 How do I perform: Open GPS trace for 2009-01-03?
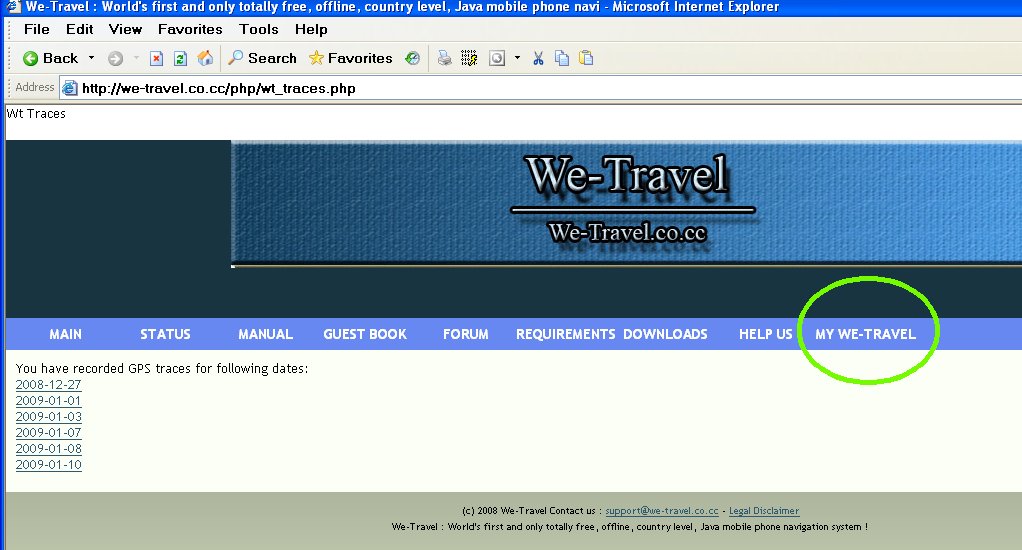pyautogui.click(x=49, y=416)
